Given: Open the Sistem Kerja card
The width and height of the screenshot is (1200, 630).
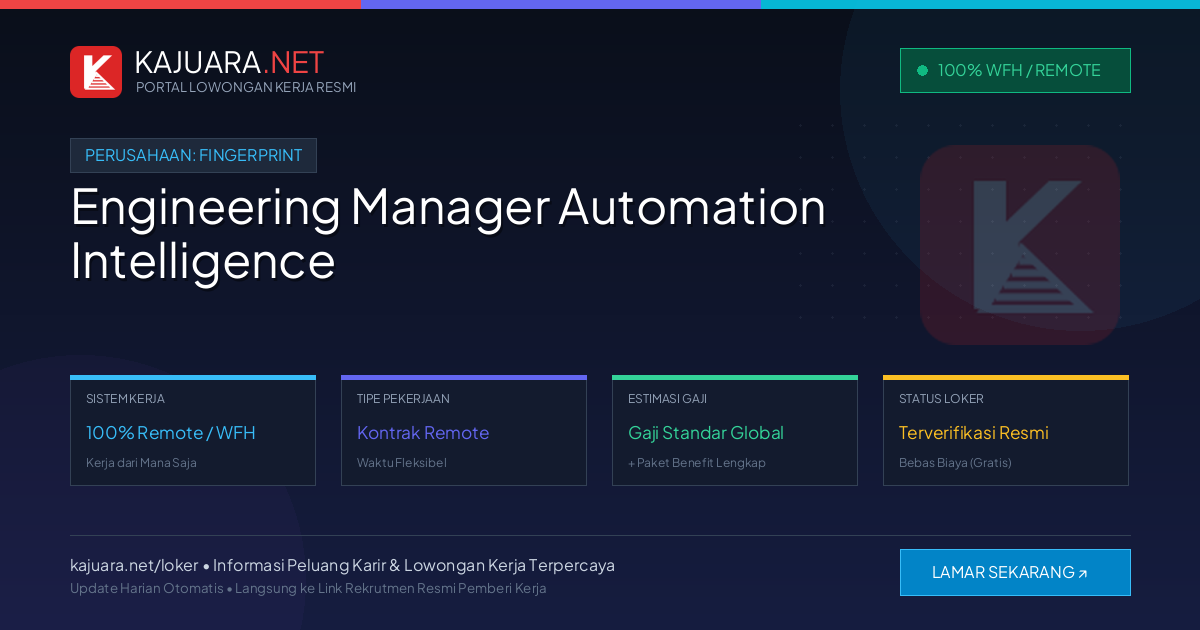Looking at the screenshot, I should (193, 430).
